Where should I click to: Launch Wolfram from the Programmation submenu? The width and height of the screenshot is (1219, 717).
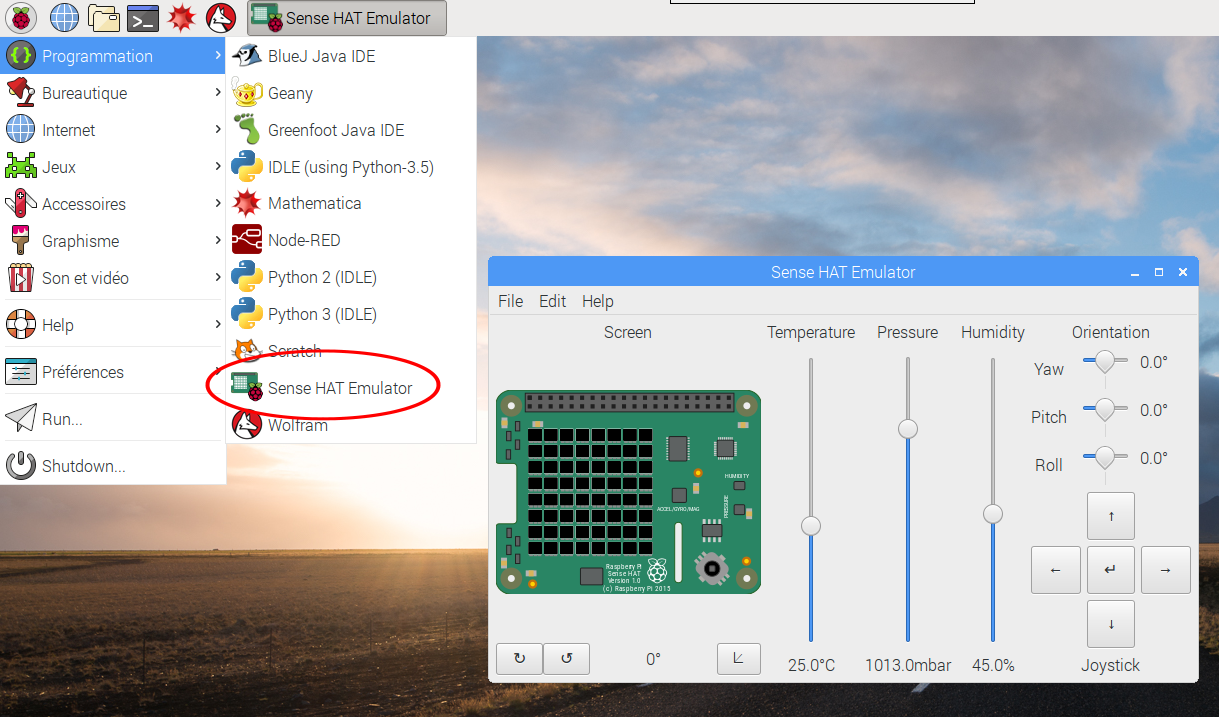[x=351, y=425]
